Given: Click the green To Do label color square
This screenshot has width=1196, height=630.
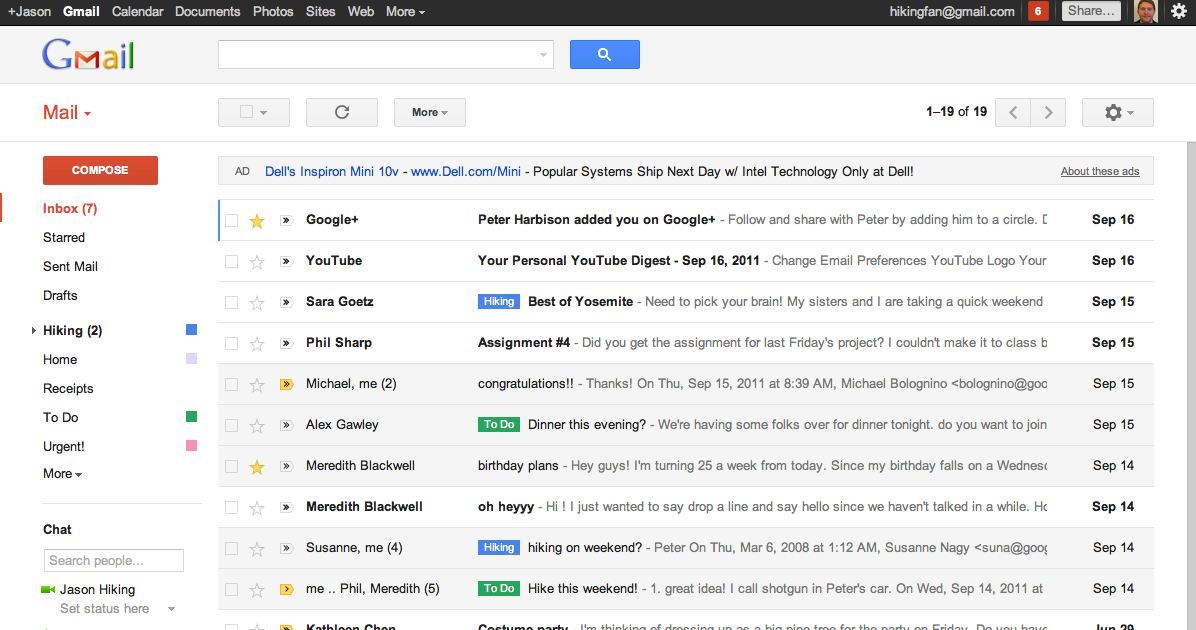Looking at the screenshot, I should tap(191, 417).
